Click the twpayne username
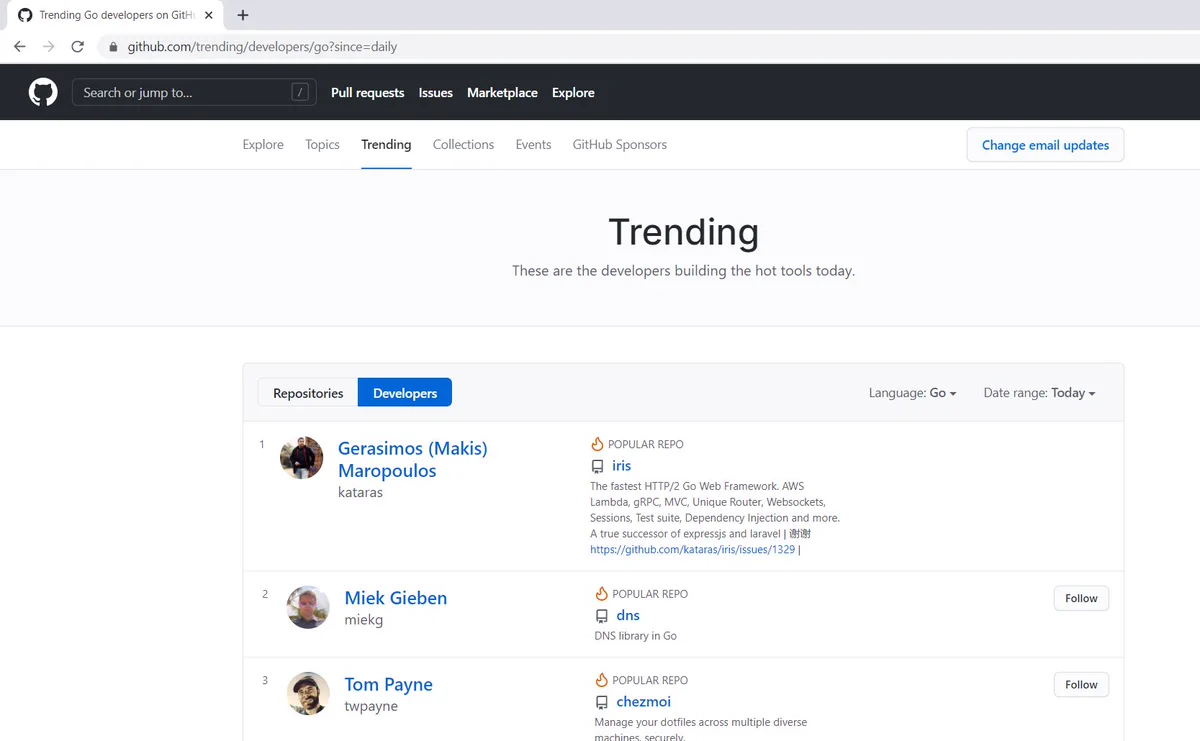 coord(371,706)
